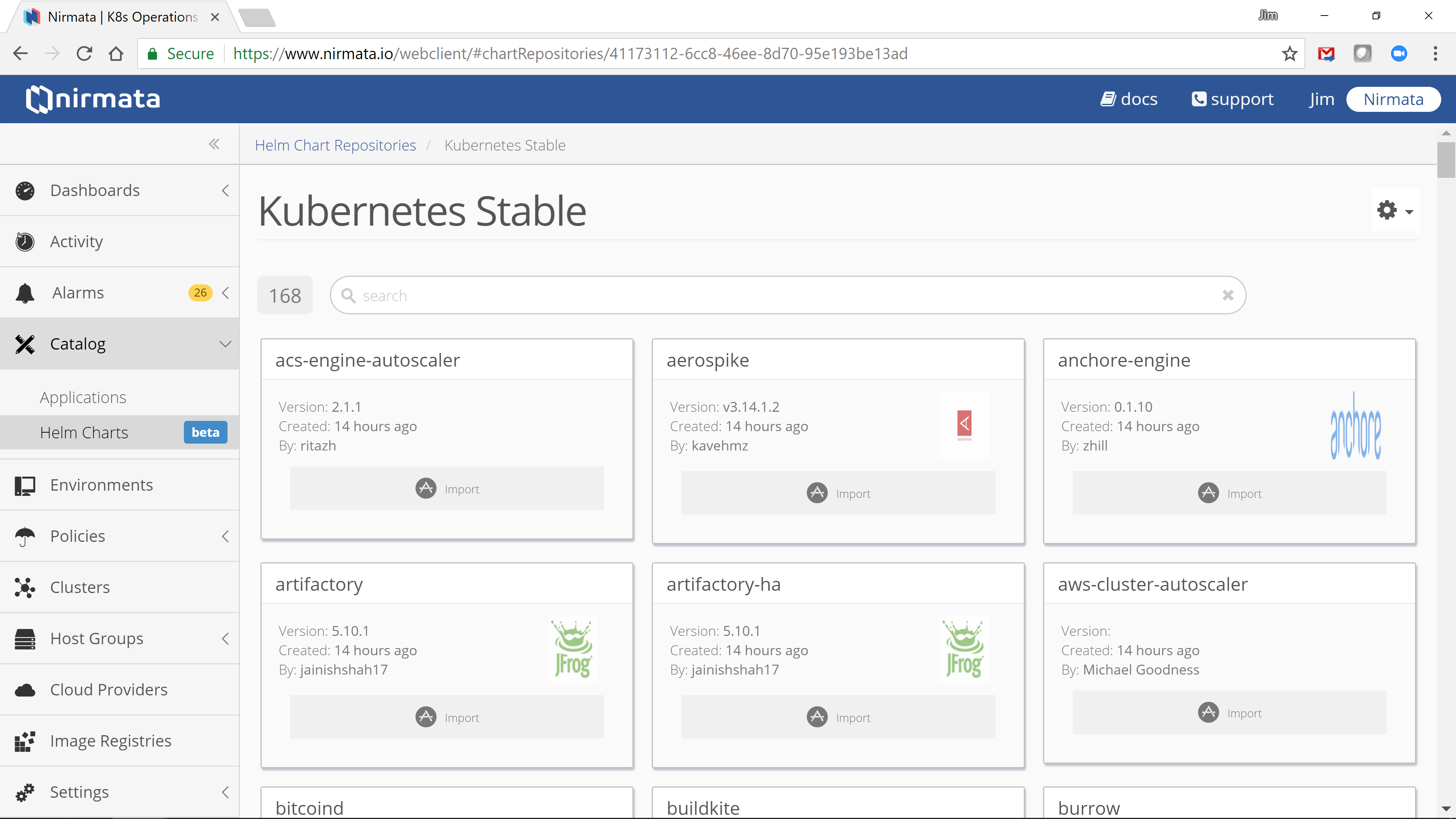Open Helm Charts beta menu item
Image resolution: width=1456 pixels, height=819 pixels.
click(x=120, y=432)
